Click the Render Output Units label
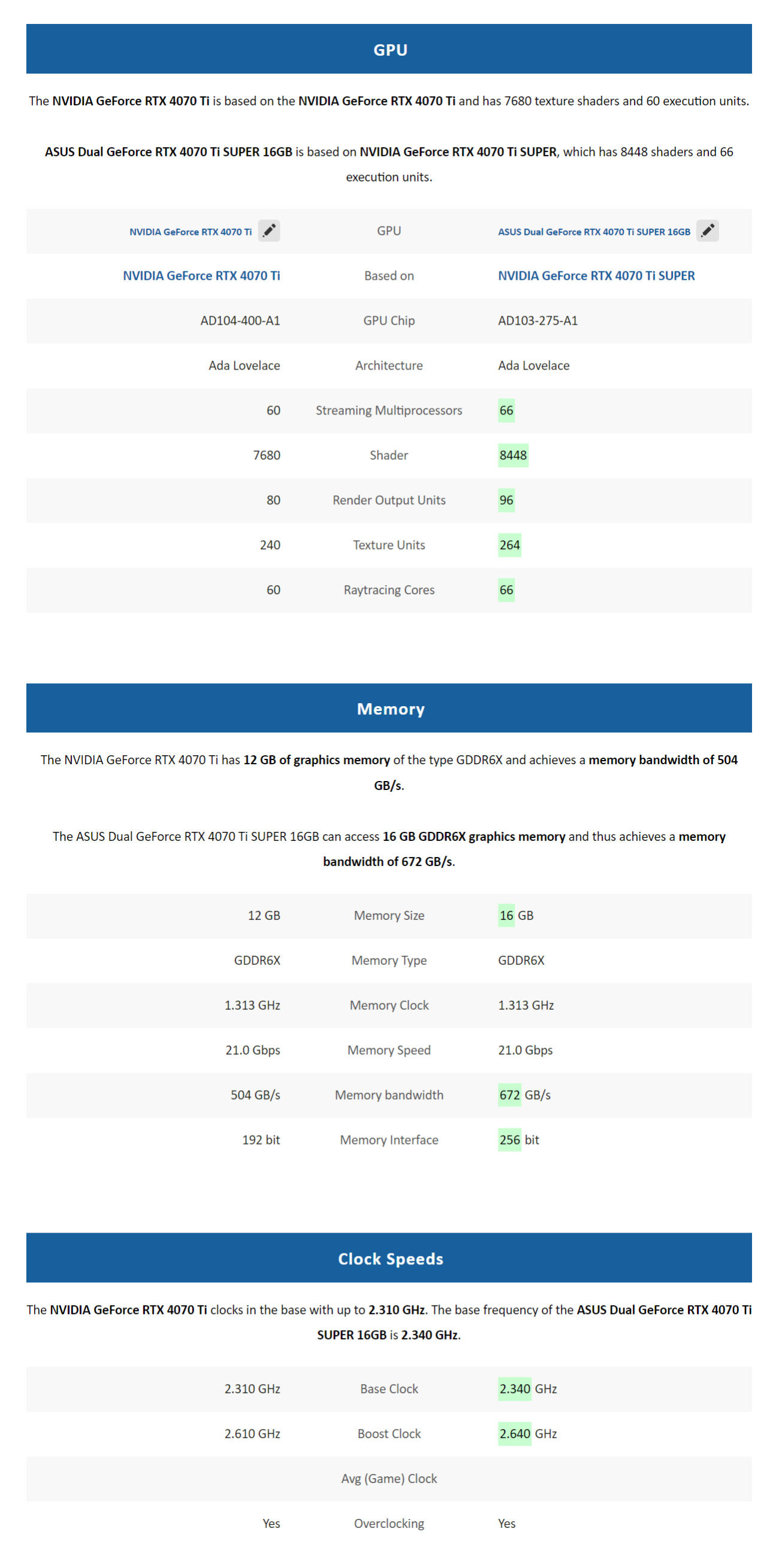767x1568 pixels. (x=389, y=500)
